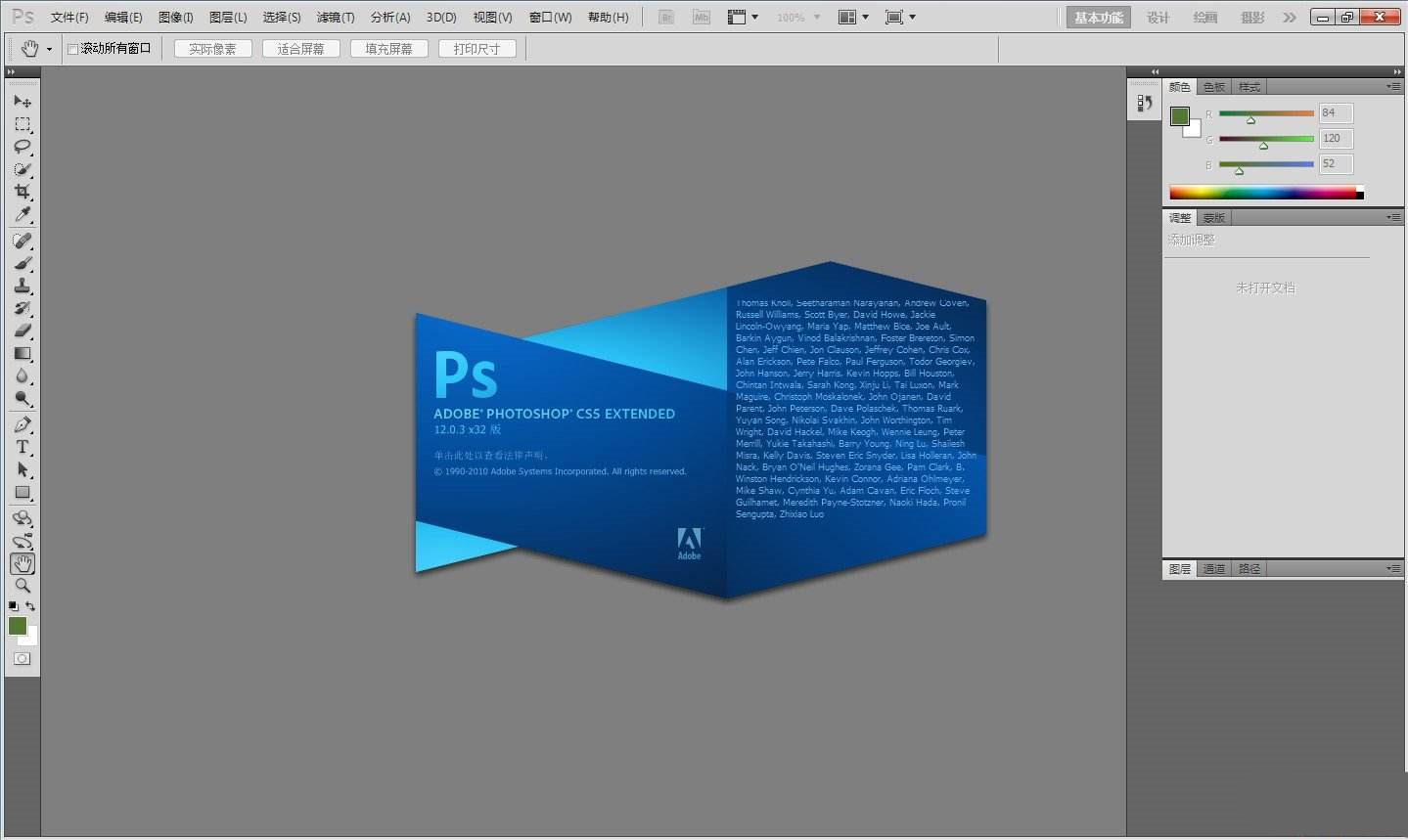Select the Lasso tool

(x=23, y=147)
